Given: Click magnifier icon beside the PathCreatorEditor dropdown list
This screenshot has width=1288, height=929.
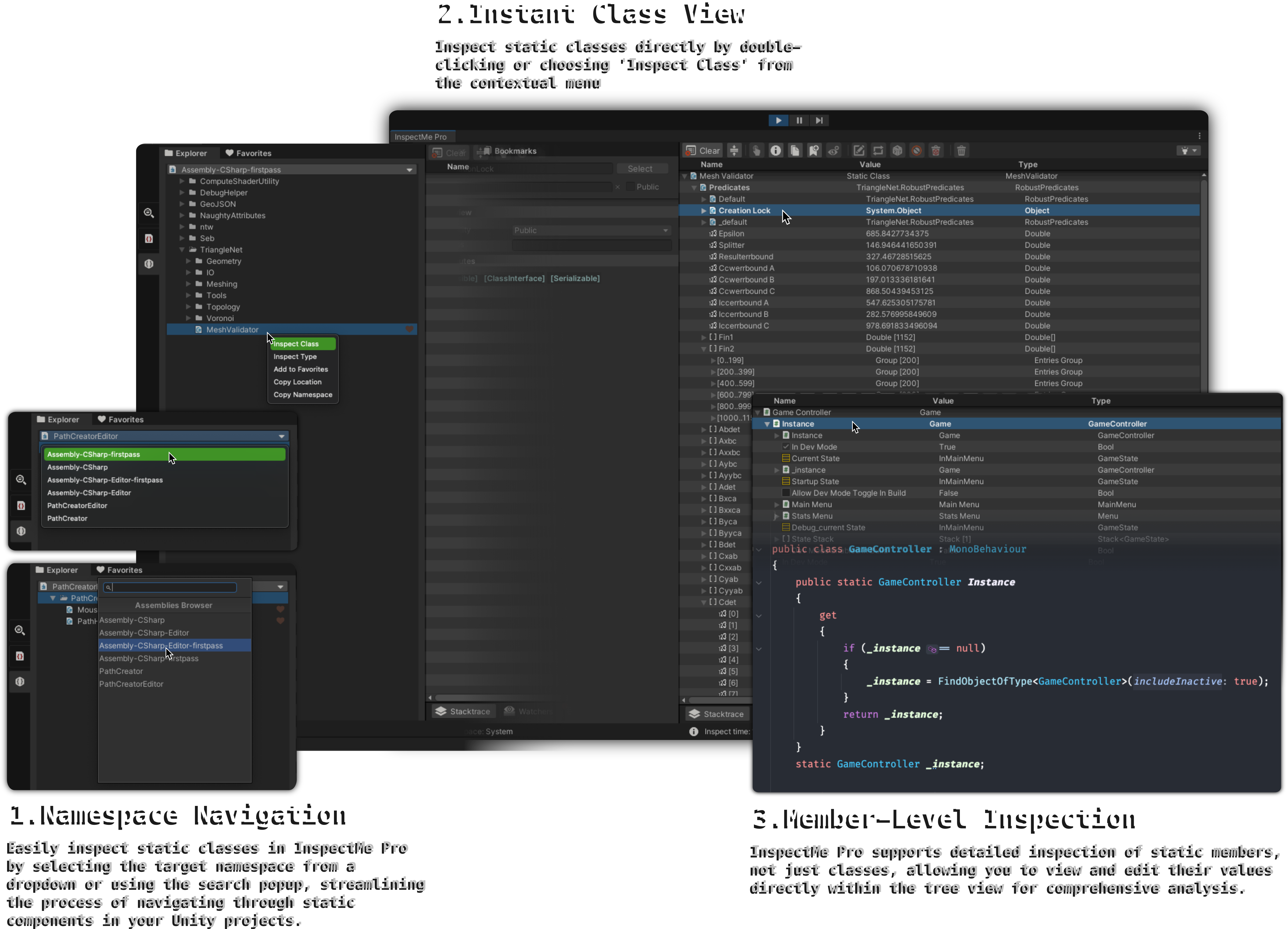Looking at the screenshot, I should [x=21, y=480].
